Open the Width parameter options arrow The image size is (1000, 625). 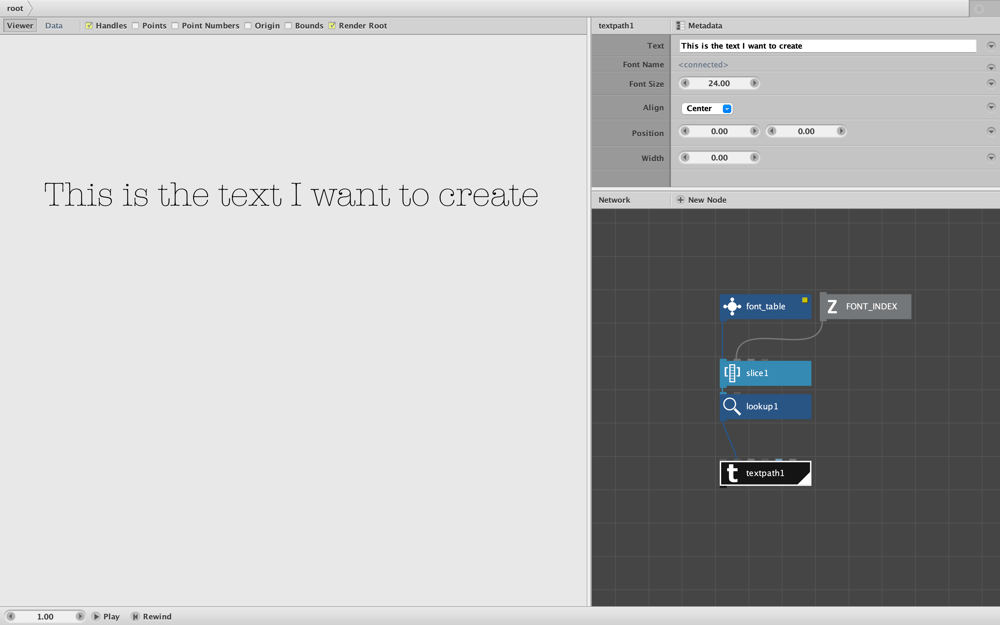click(990, 157)
